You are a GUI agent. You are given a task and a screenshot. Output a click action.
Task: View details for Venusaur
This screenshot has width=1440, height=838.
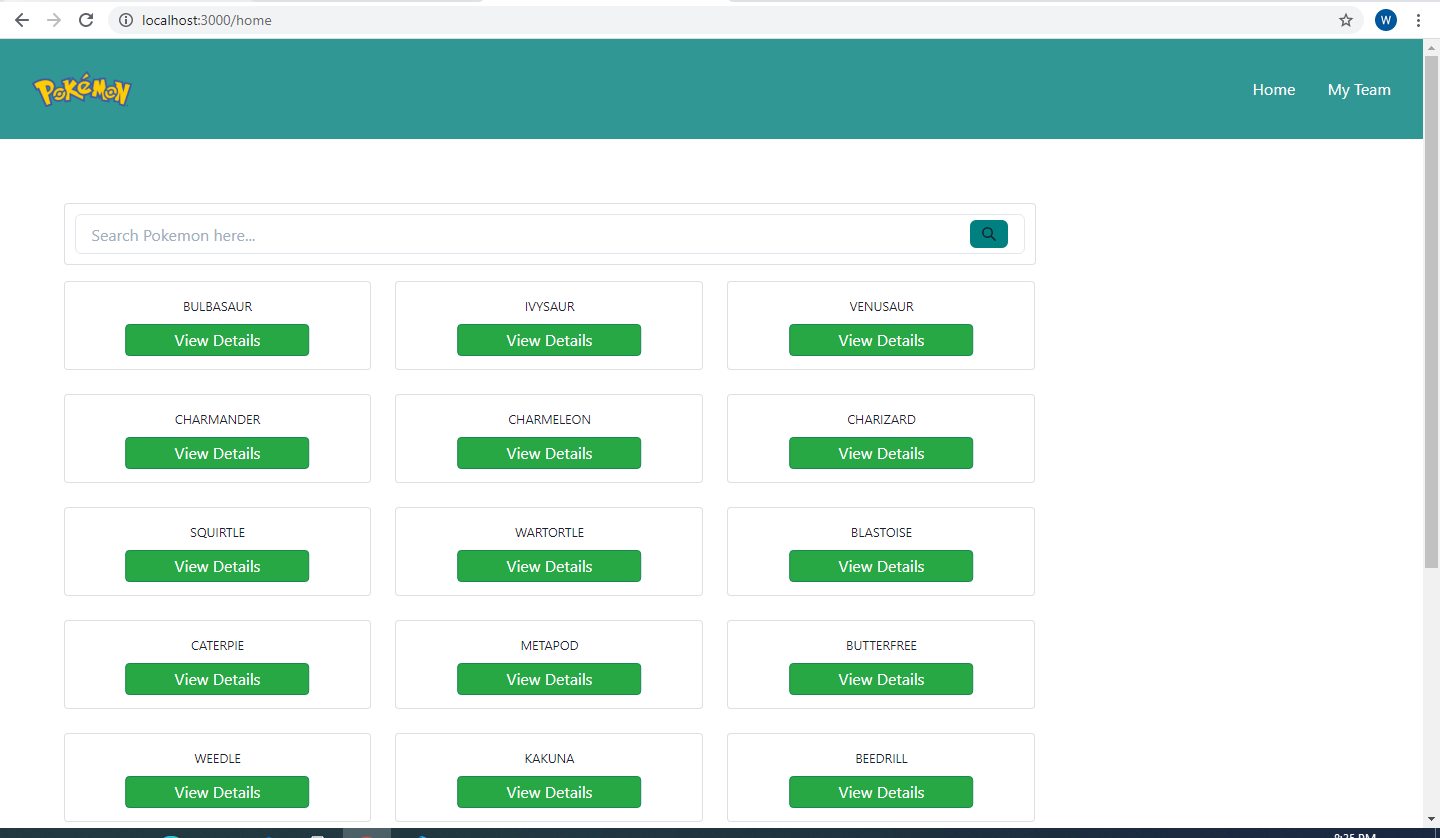[x=881, y=340]
